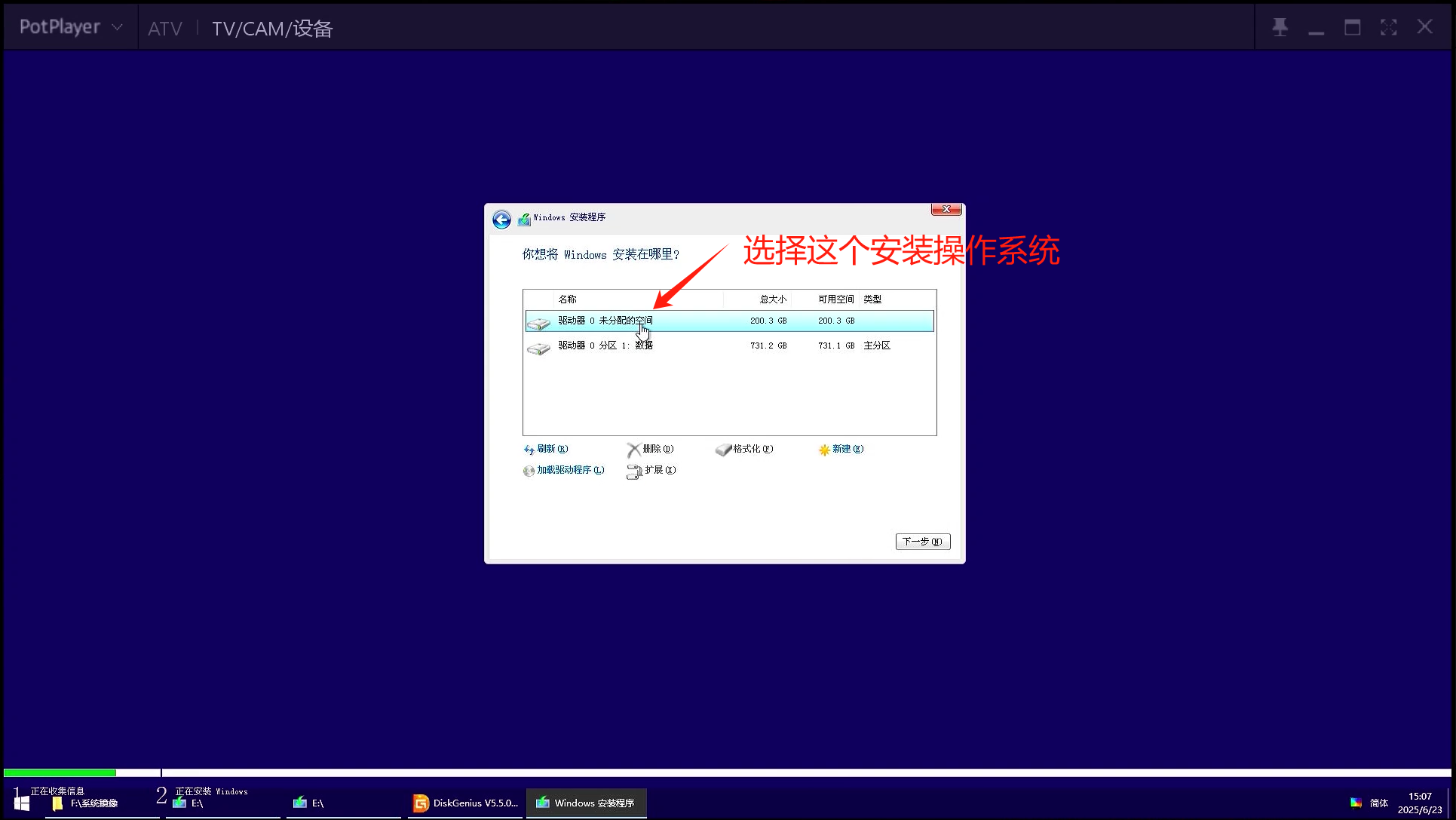Image resolution: width=1456 pixels, height=820 pixels.
Task: Click the green progress bar
Action: (60, 772)
